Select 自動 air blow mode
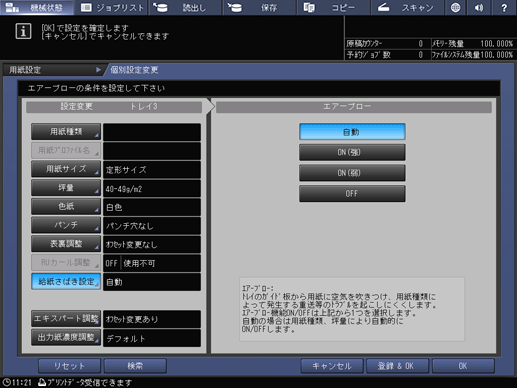This screenshot has width=517, height=388. 352,132
